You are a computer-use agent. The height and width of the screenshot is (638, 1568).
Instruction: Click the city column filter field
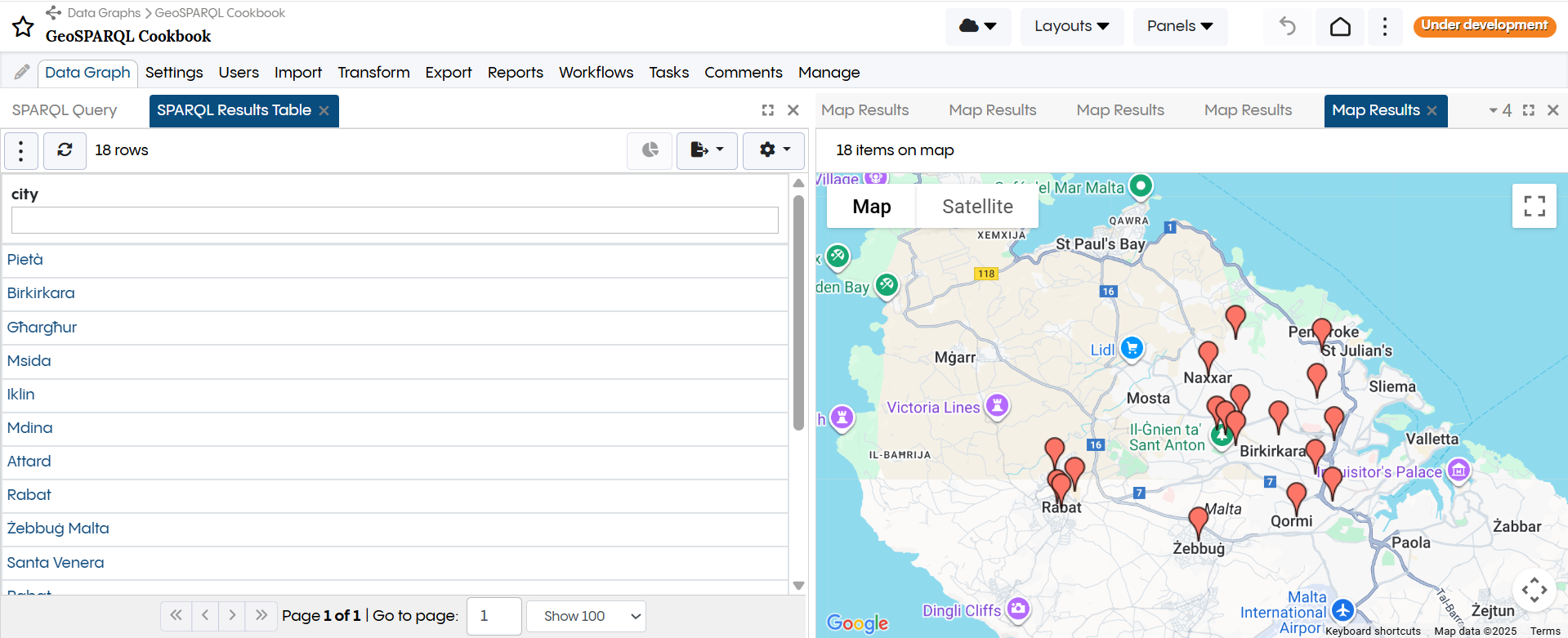(395, 221)
